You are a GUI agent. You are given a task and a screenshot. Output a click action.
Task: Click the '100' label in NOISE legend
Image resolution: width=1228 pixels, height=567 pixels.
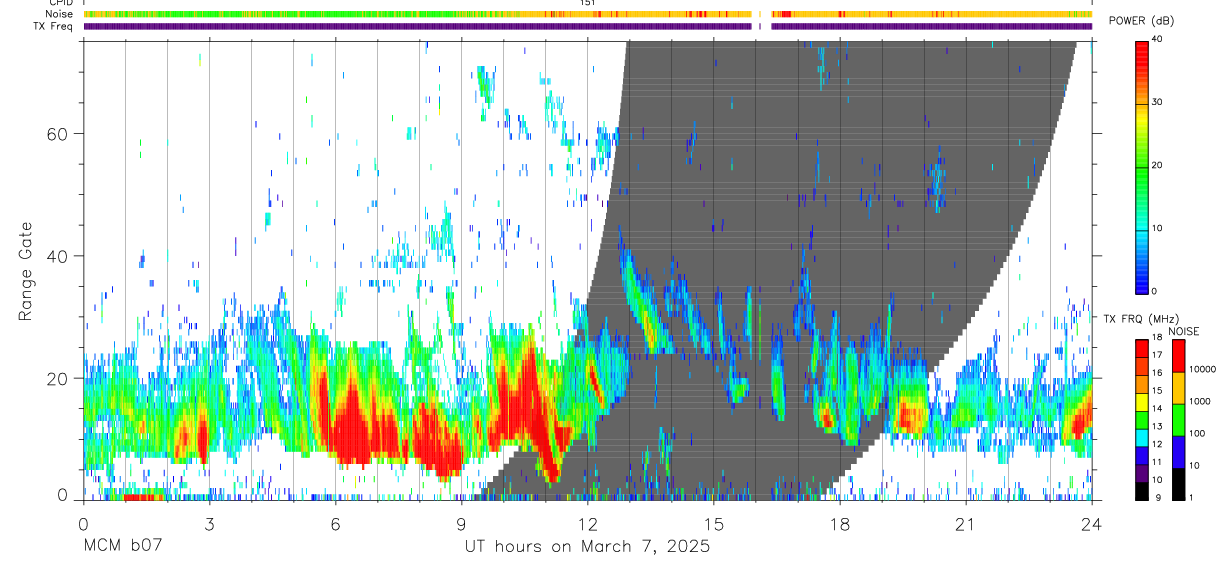point(1198,434)
